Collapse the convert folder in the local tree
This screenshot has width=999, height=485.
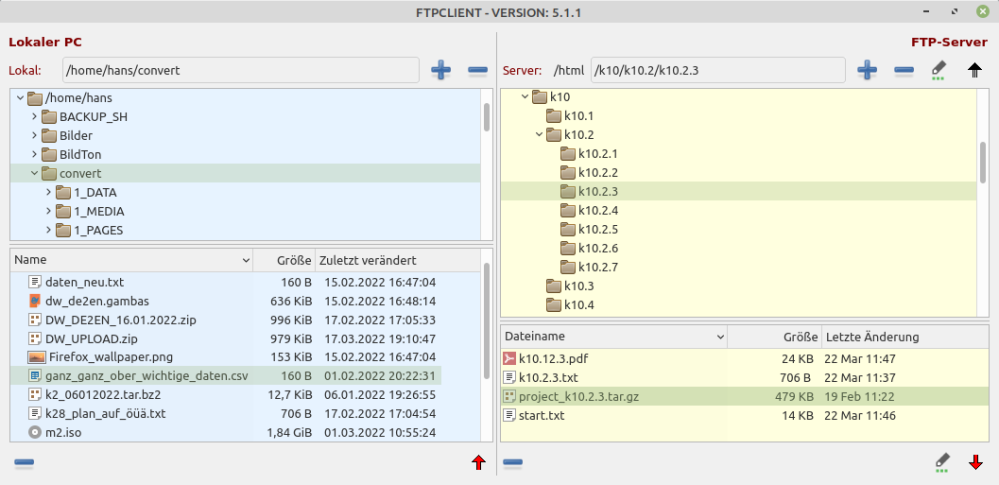coord(34,173)
